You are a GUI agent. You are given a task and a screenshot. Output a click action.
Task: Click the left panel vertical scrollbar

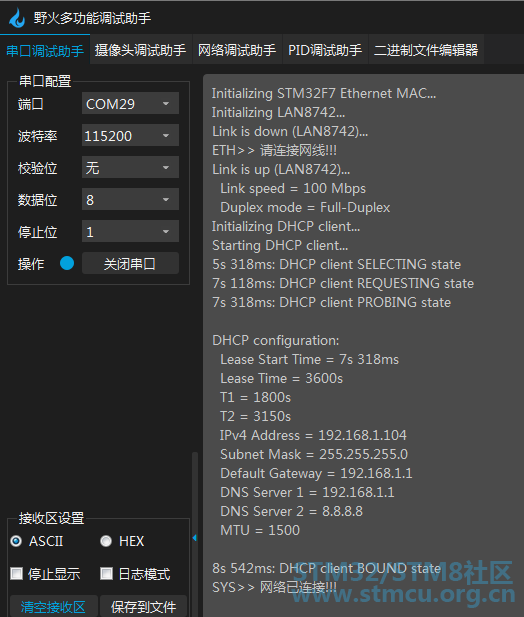(x=195, y=492)
